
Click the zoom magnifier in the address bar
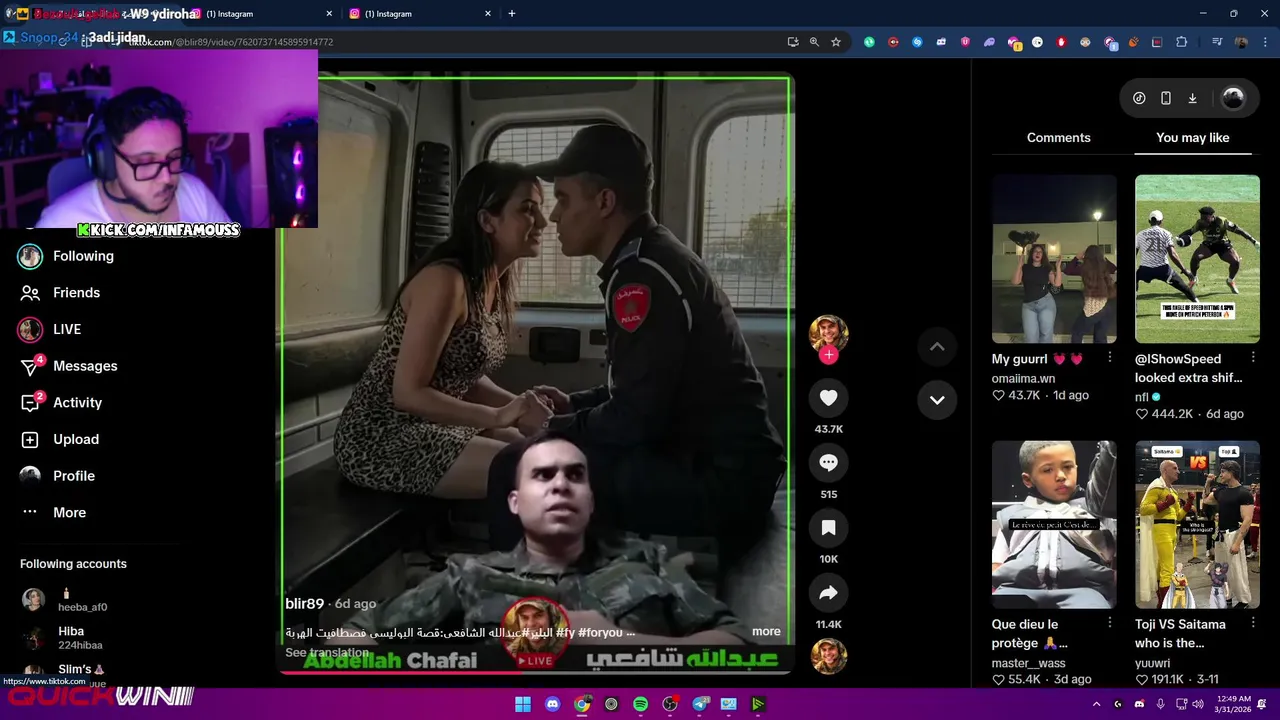click(814, 42)
